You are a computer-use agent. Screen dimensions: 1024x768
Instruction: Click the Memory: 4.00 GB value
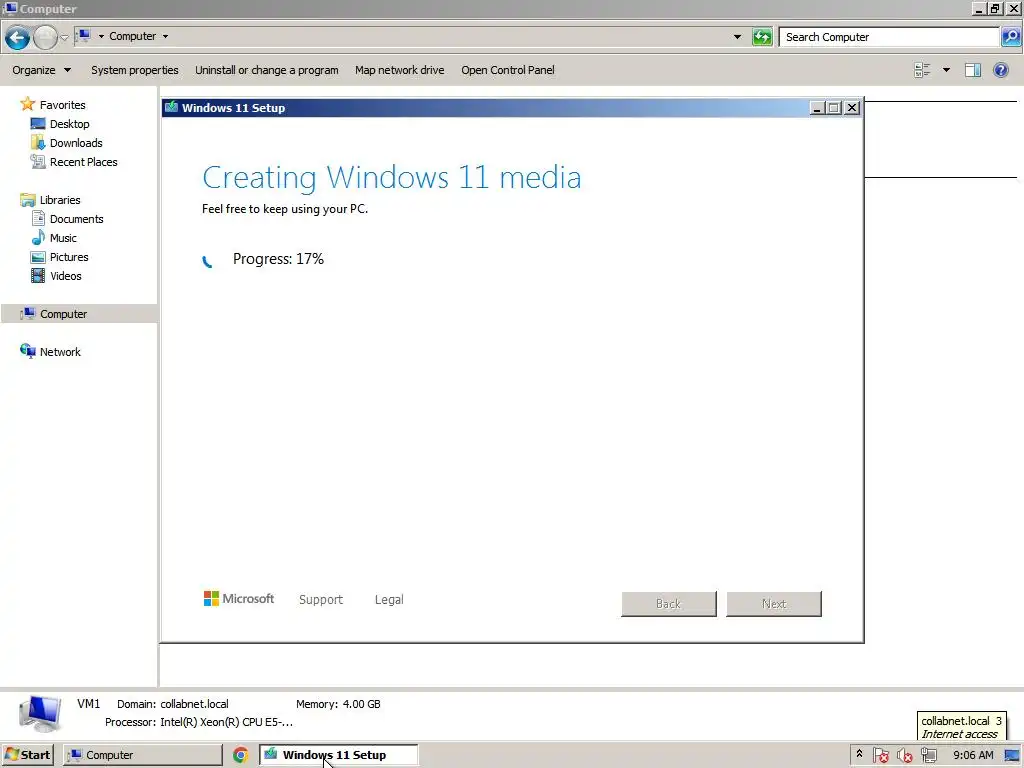pos(362,704)
